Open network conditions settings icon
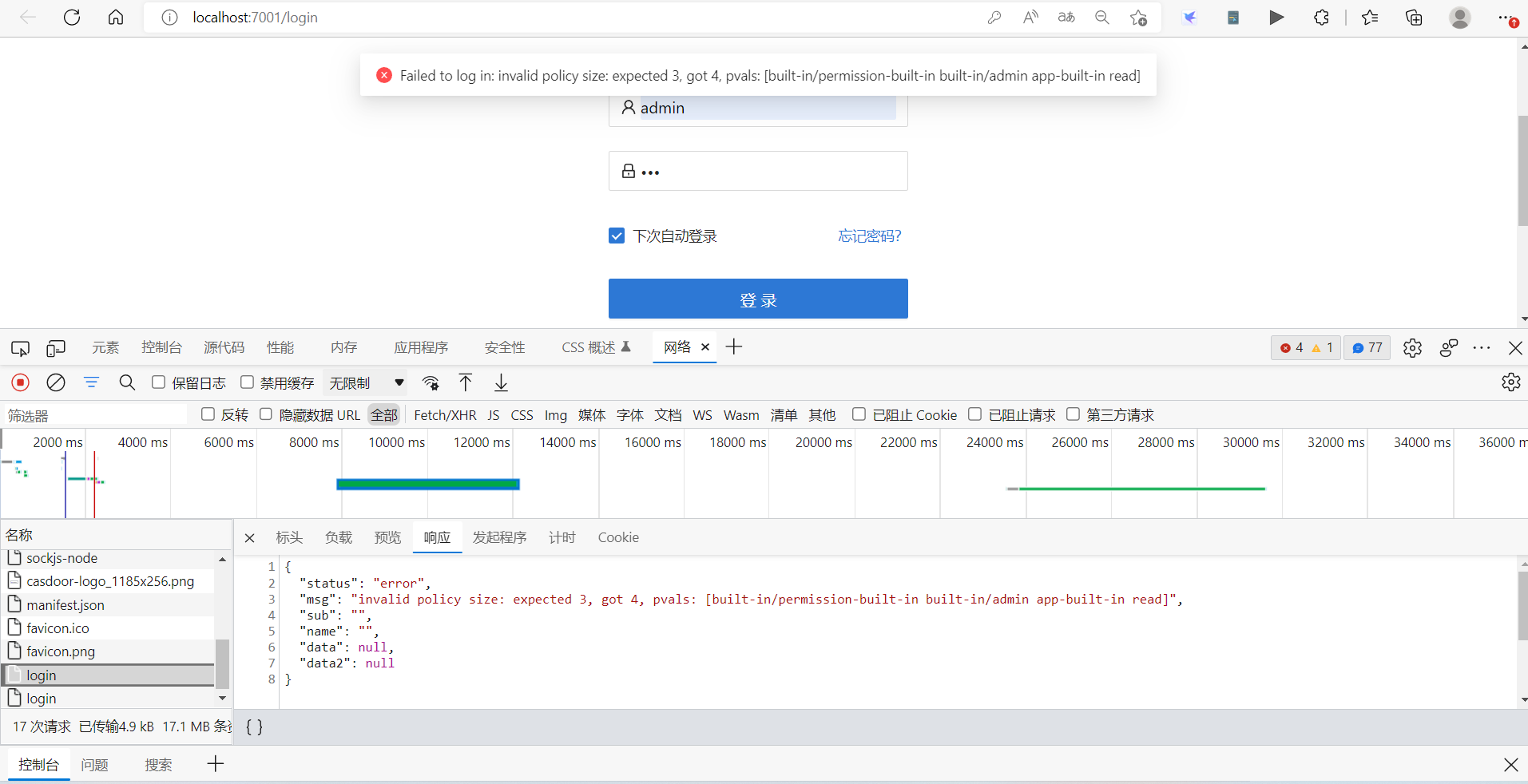 point(431,382)
